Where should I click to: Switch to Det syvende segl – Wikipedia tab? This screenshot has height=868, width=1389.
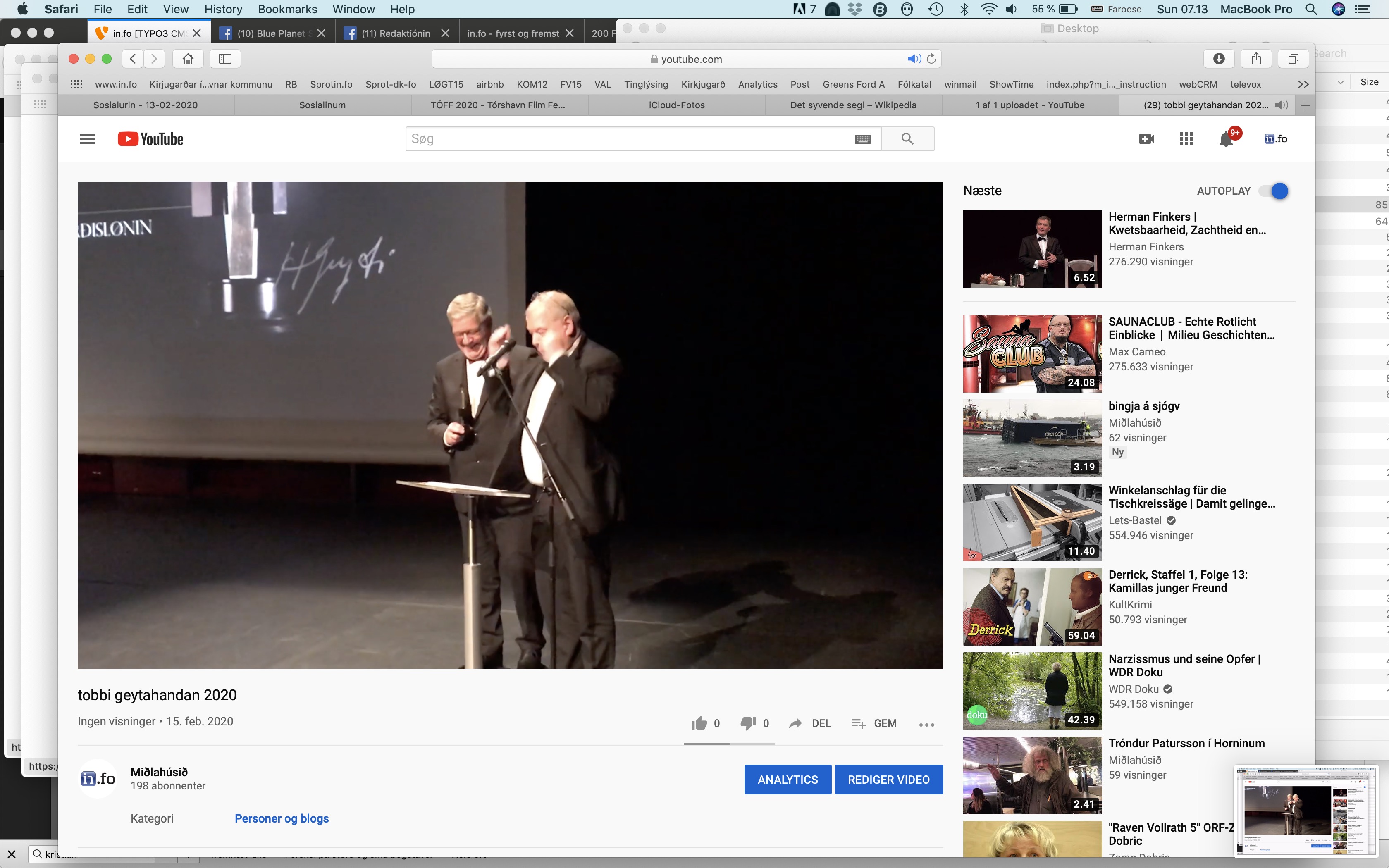pos(853,105)
